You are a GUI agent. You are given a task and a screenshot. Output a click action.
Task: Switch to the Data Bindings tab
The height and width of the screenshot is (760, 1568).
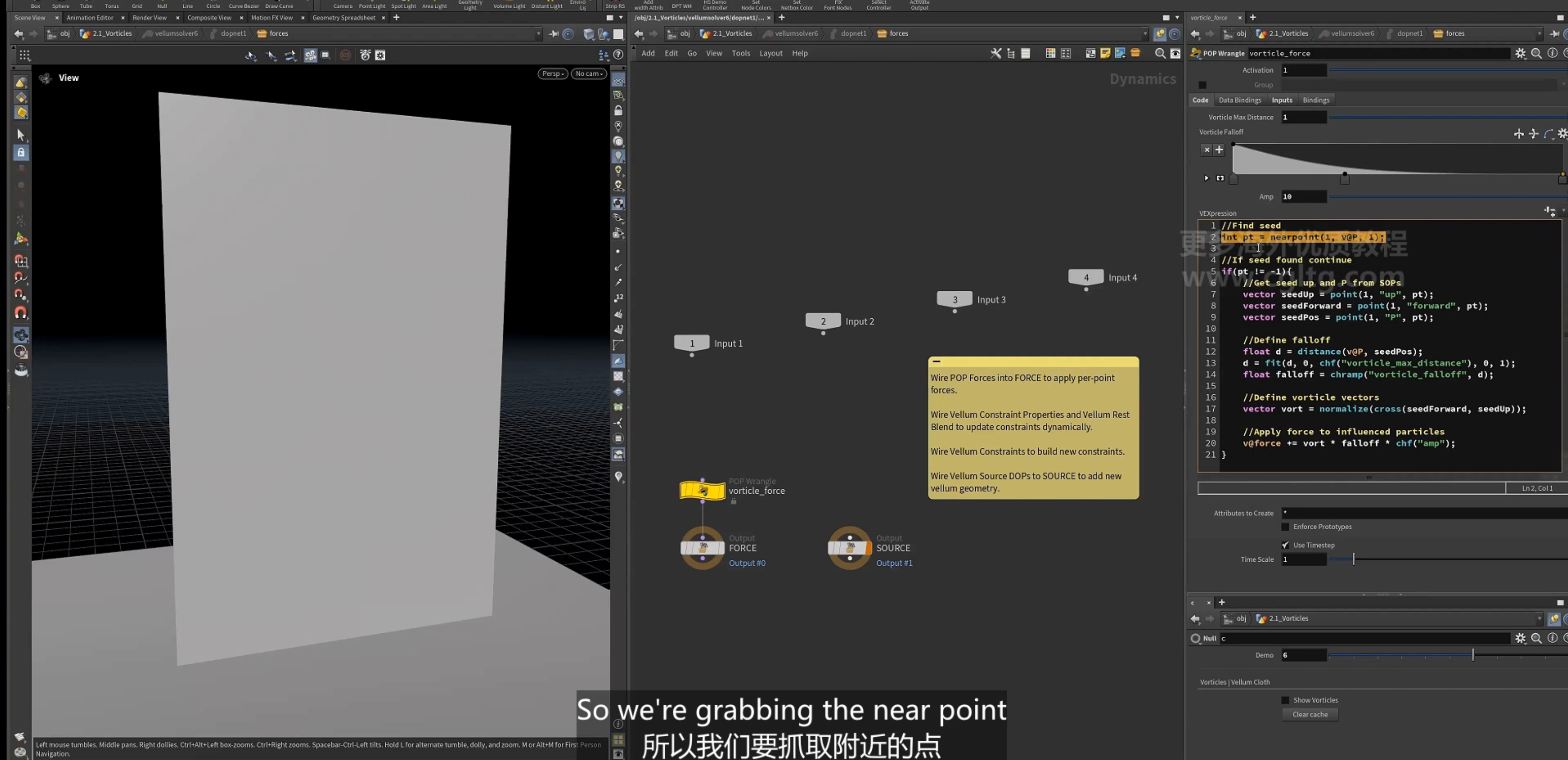(1239, 100)
